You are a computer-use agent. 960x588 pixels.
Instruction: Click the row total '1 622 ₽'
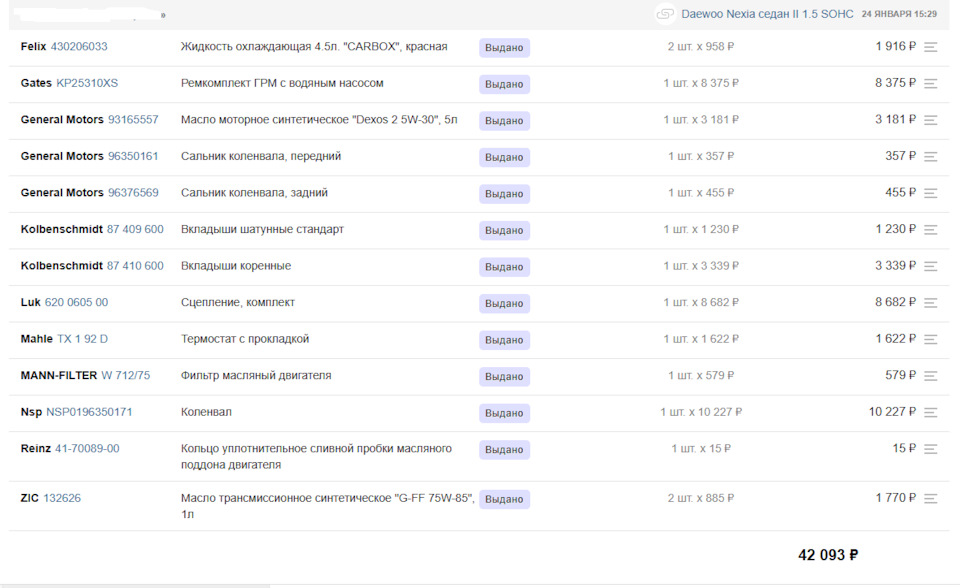(895, 339)
